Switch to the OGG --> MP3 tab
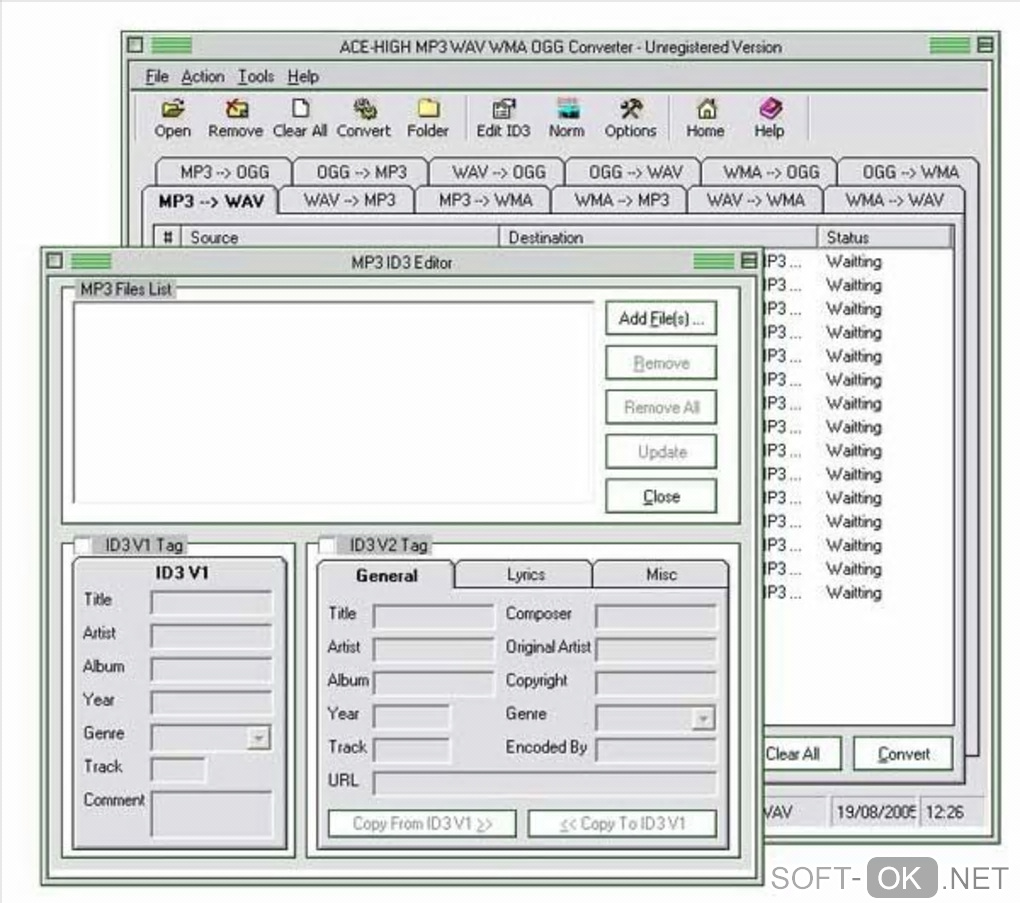This screenshot has width=1020, height=903. (x=362, y=172)
